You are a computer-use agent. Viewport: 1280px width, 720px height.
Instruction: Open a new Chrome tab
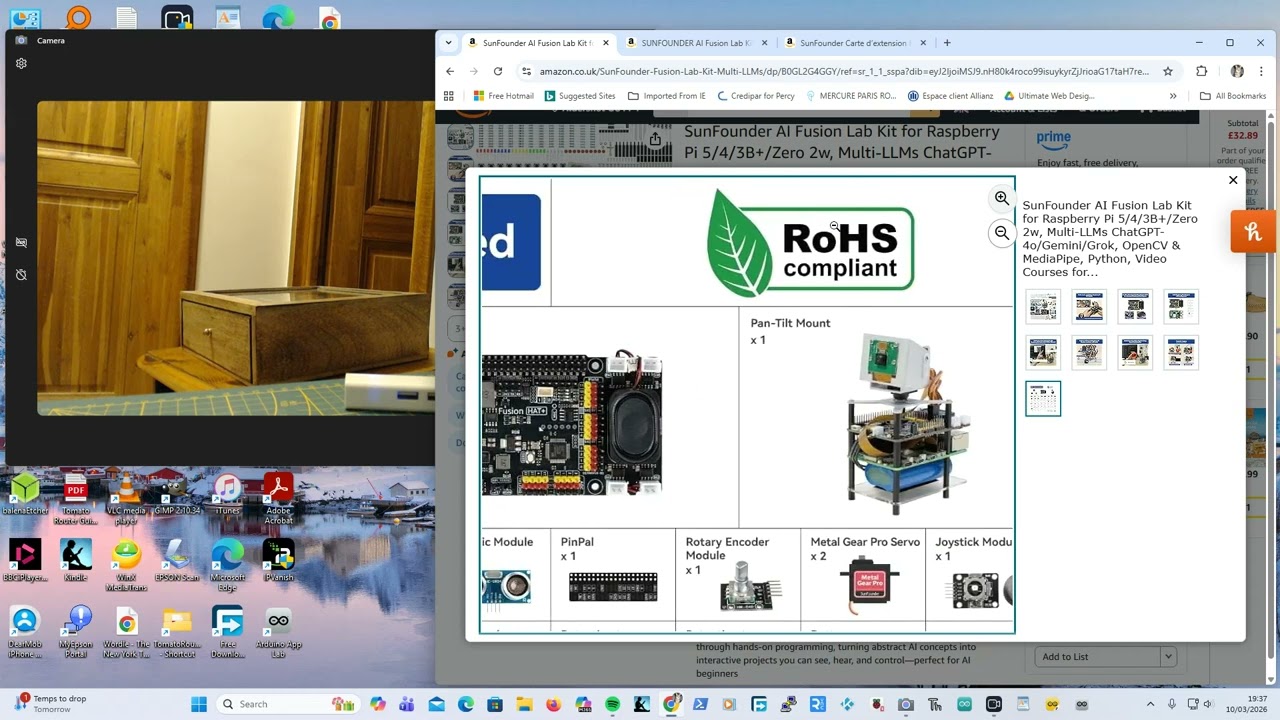(x=947, y=43)
